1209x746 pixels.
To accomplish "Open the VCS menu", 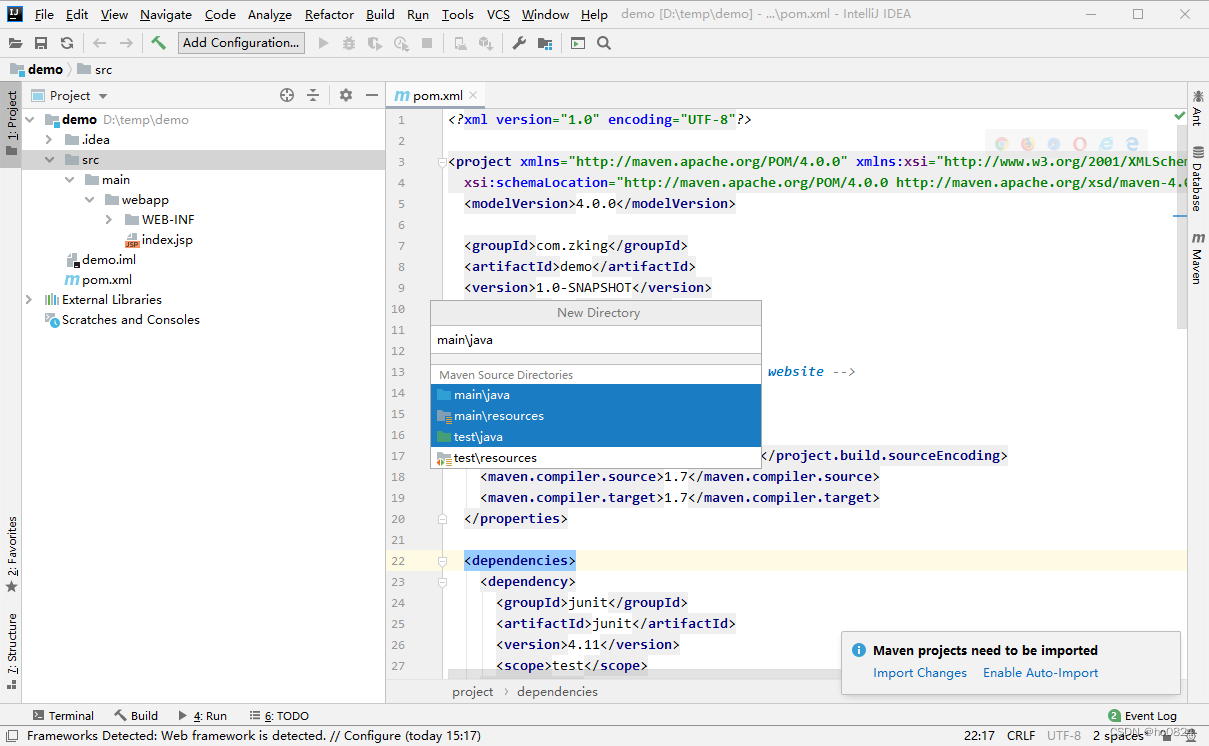I will [498, 15].
